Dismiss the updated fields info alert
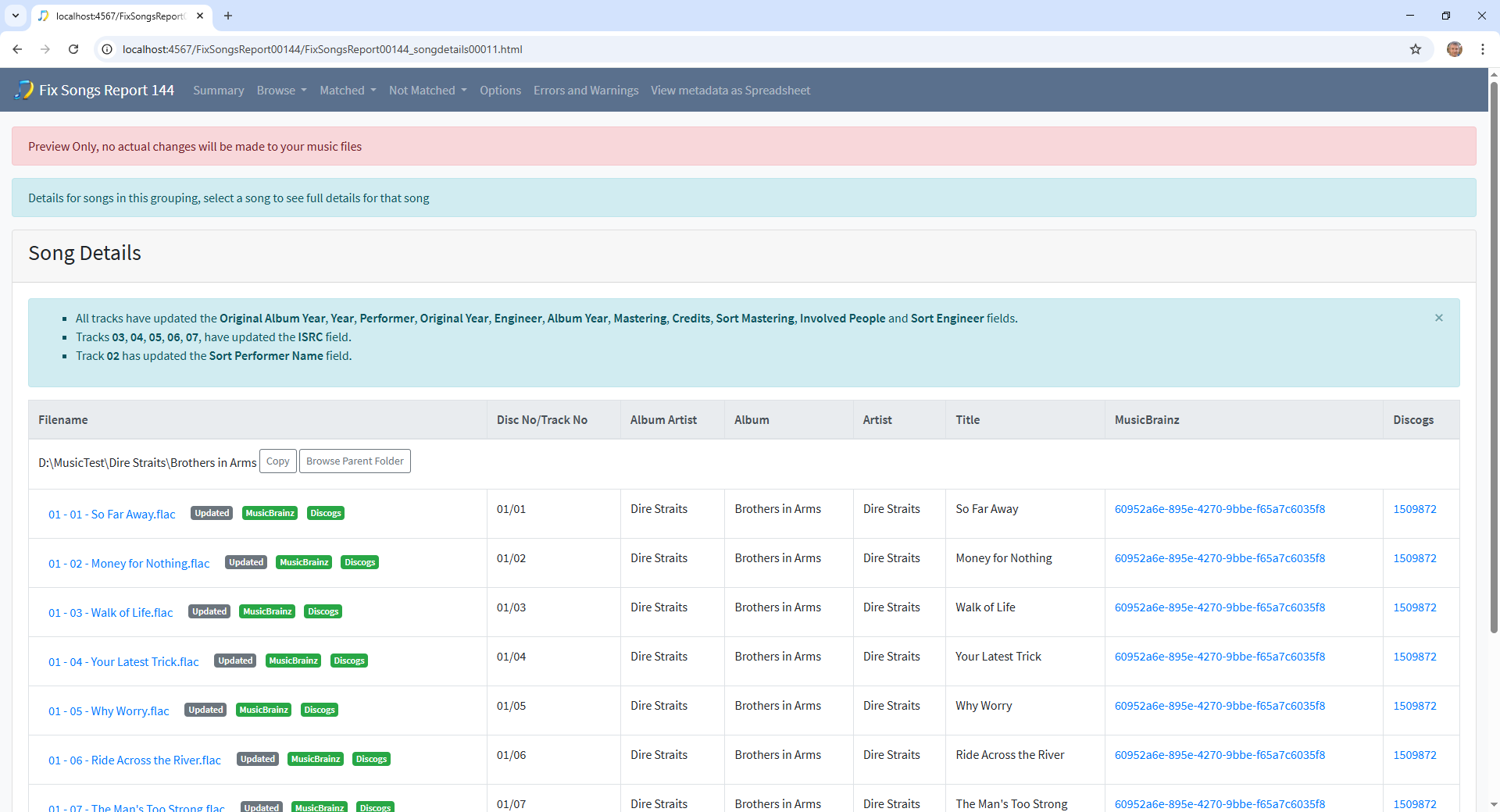1500x812 pixels. pos(1438,318)
